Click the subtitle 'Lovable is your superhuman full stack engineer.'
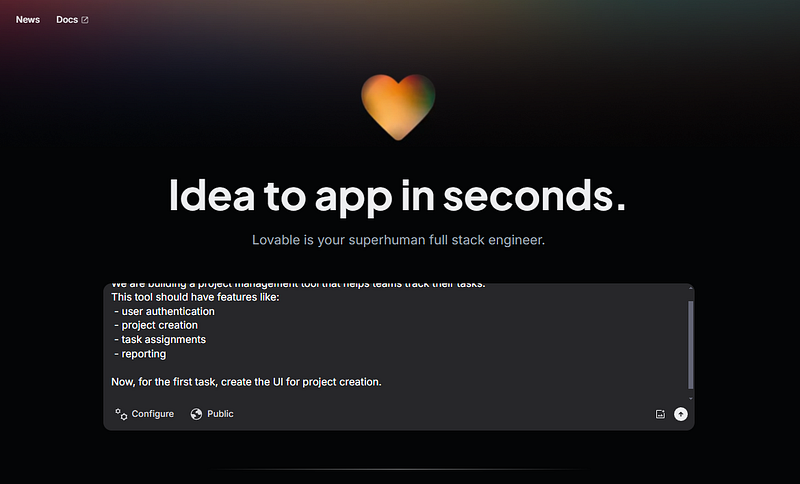 click(398, 240)
